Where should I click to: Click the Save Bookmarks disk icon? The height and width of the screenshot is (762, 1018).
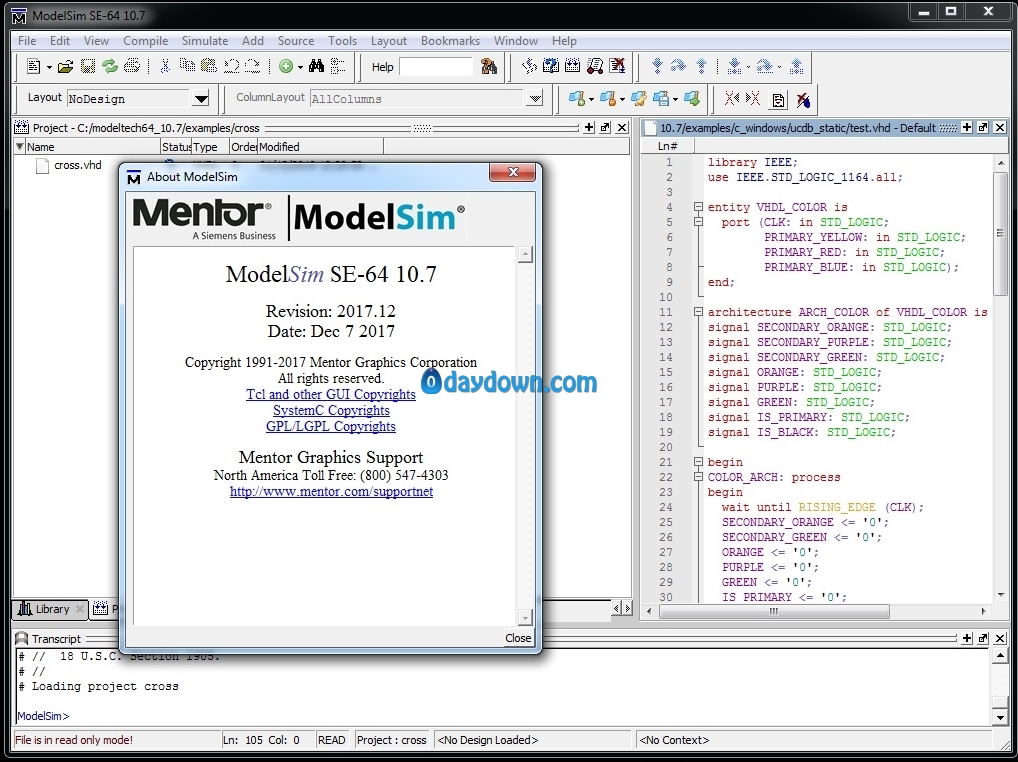(x=661, y=99)
